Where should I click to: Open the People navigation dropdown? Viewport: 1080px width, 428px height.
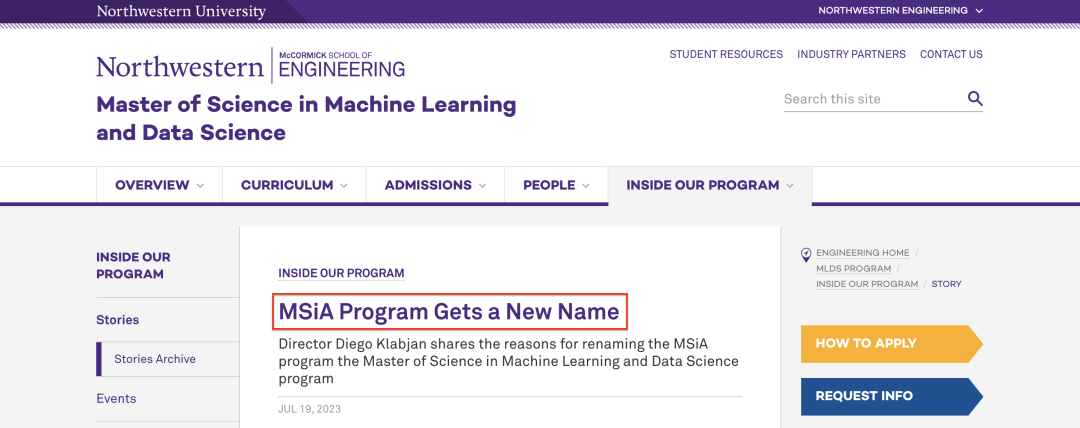click(557, 185)
